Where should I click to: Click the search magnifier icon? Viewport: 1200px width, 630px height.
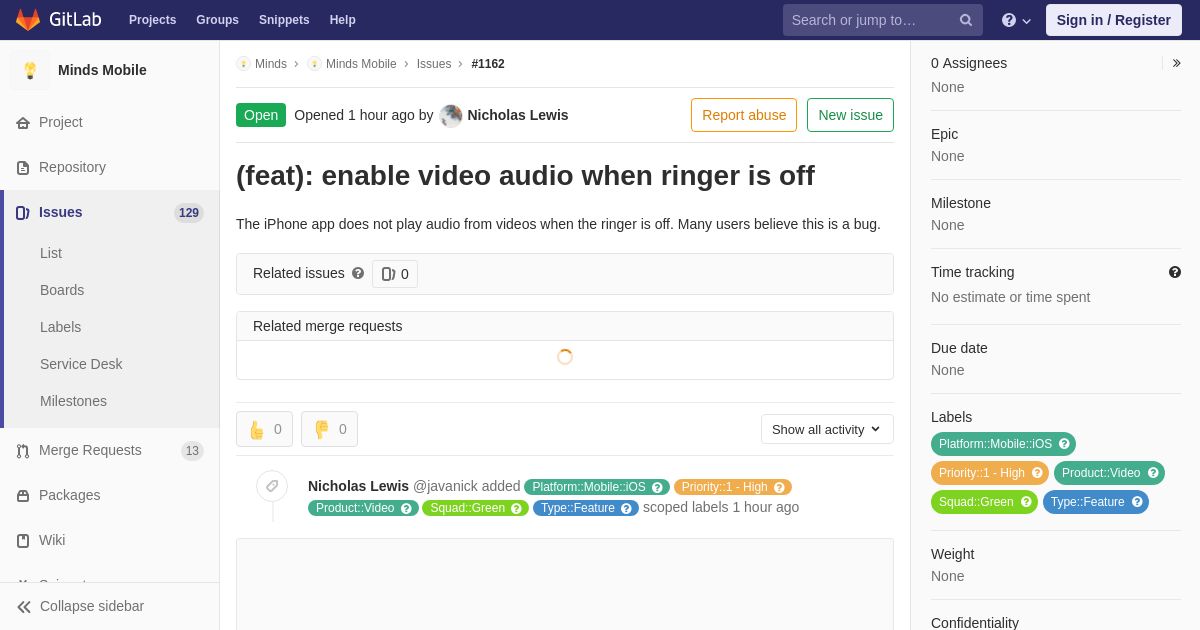pyautogui.click(x=966, y=20)
